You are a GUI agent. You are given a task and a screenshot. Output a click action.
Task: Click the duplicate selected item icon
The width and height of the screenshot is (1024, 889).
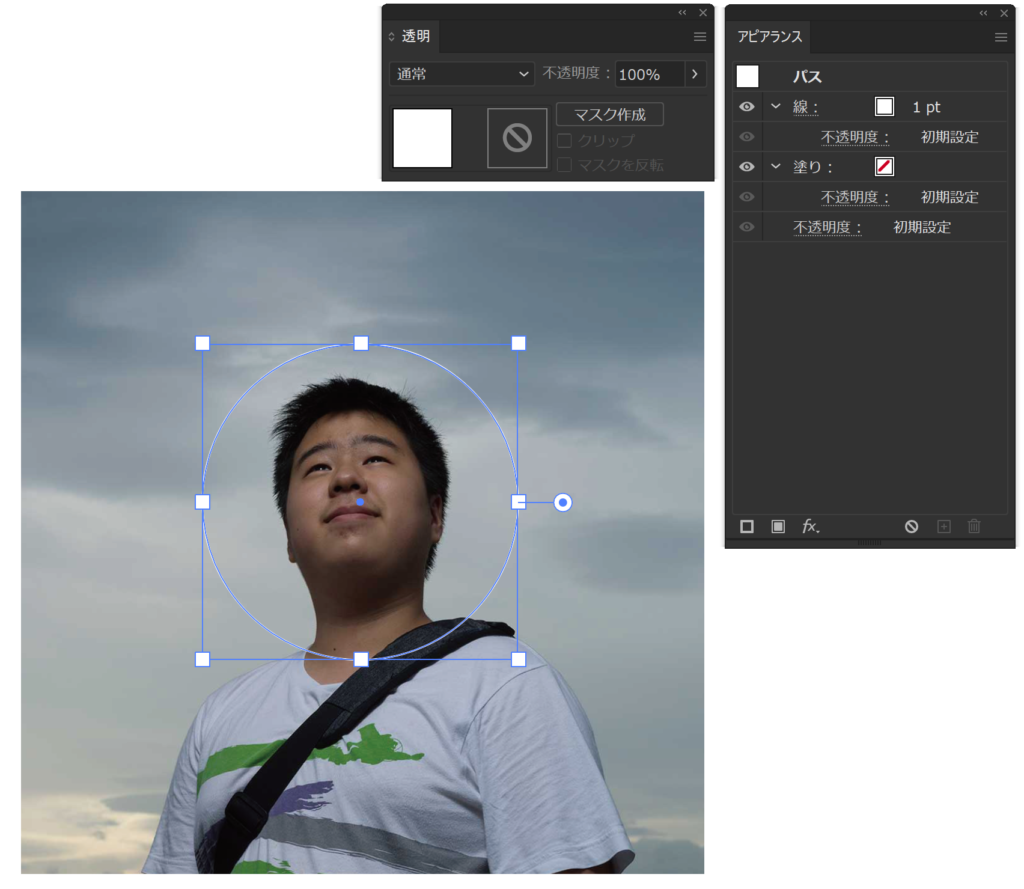click(943, 526)
